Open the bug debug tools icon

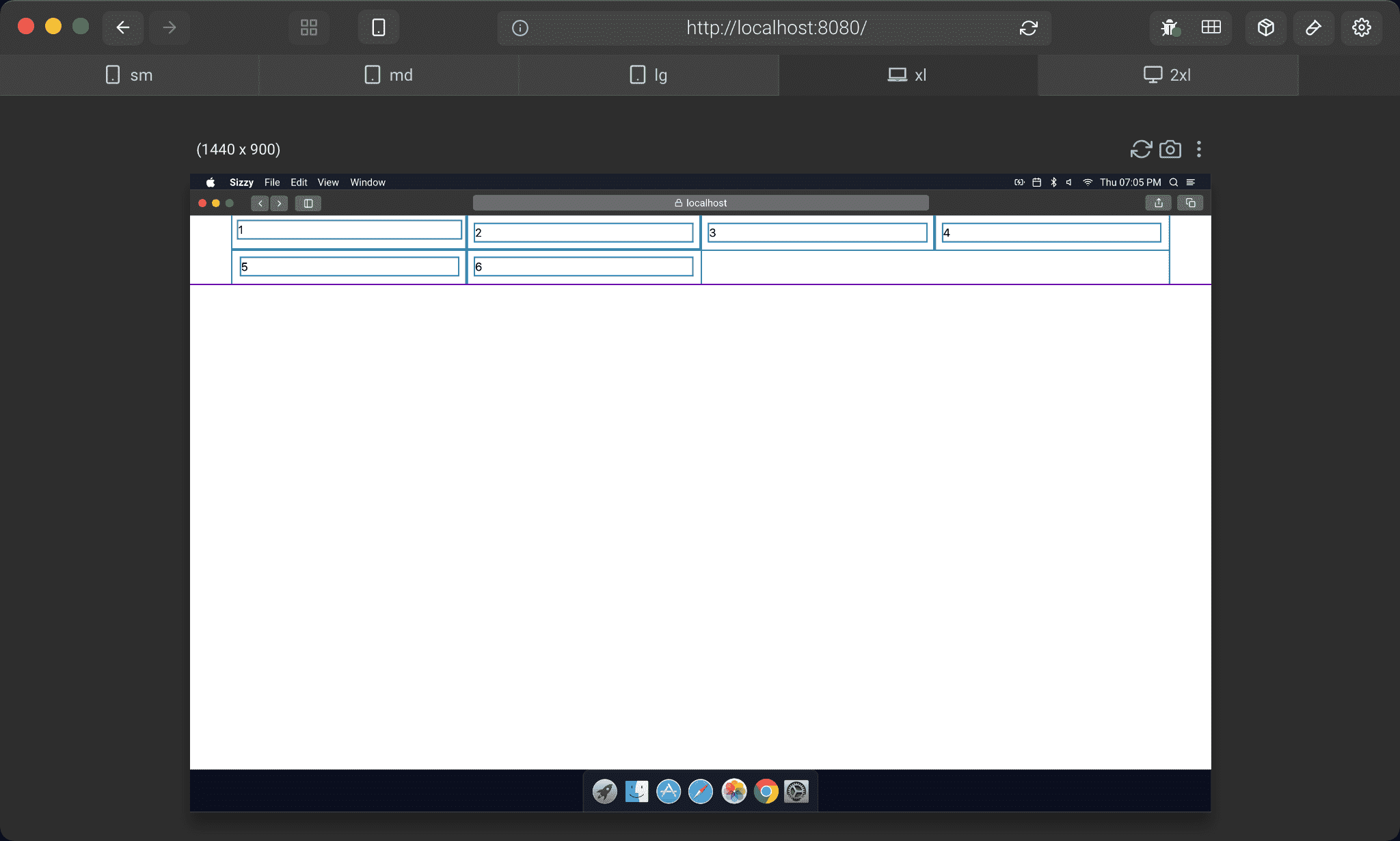point(1170,27)
